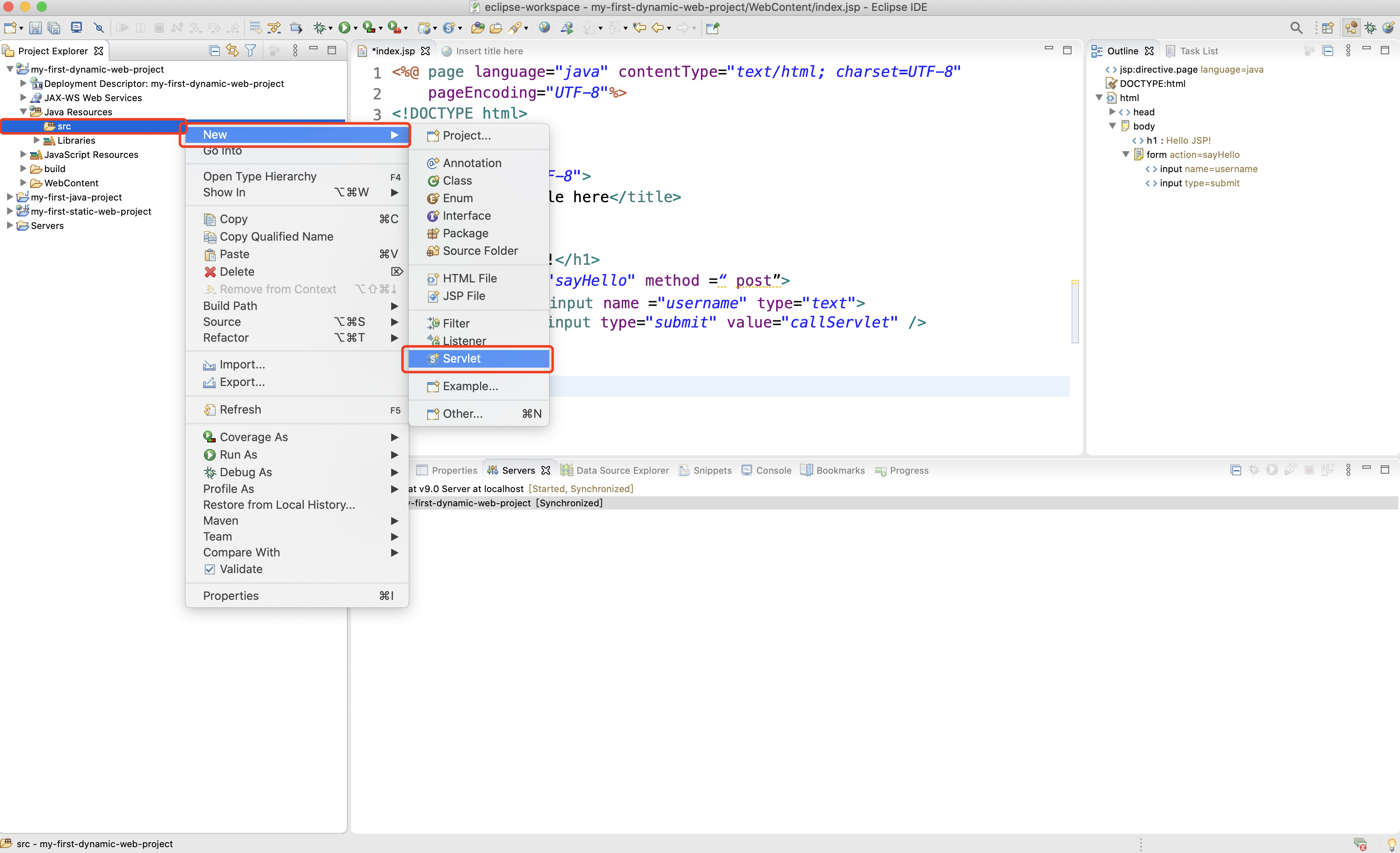The height and width of the screenshot is (853, 1400).
Task: Close the *index.jsp editor tab
Action: [x=425, y=51]
